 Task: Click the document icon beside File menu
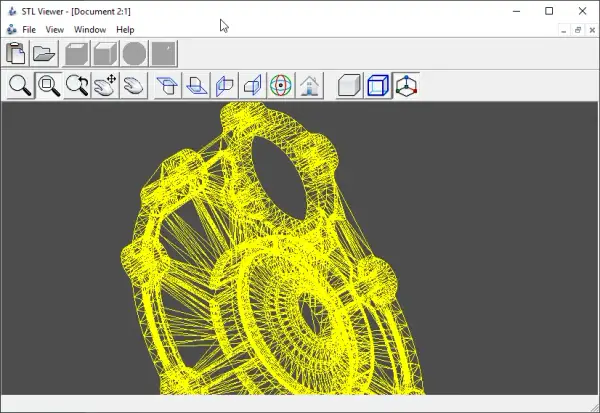click(12, 29)
